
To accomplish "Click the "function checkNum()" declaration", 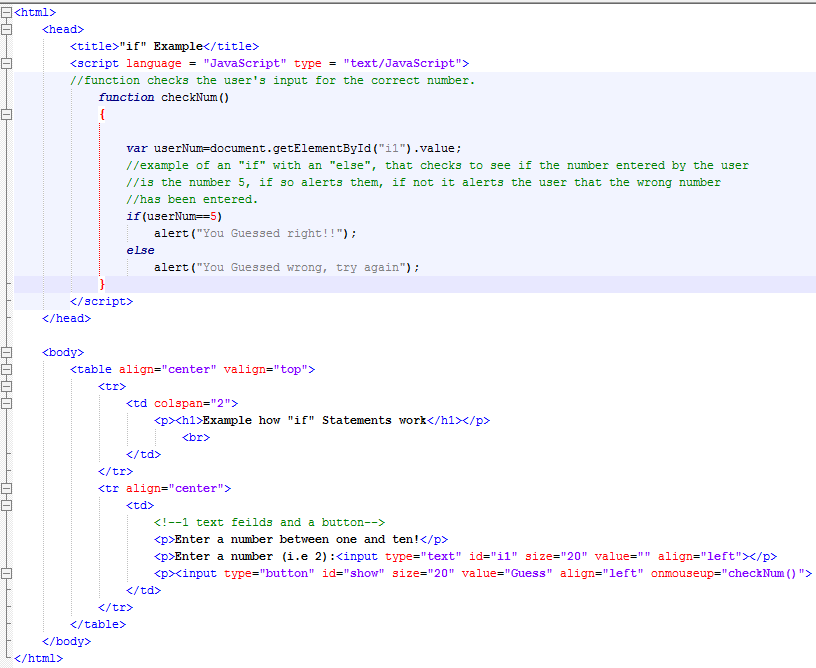I will tap(164, 97).
